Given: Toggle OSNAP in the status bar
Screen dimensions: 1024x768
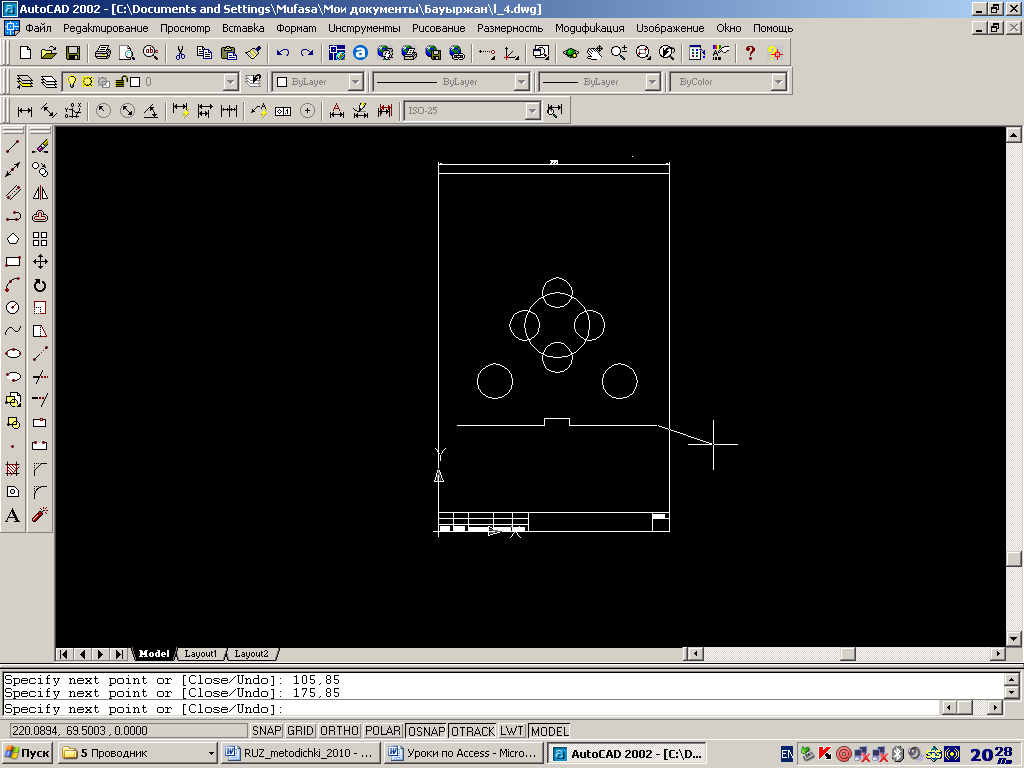Looking at the screenshot, I should point(426,731).
